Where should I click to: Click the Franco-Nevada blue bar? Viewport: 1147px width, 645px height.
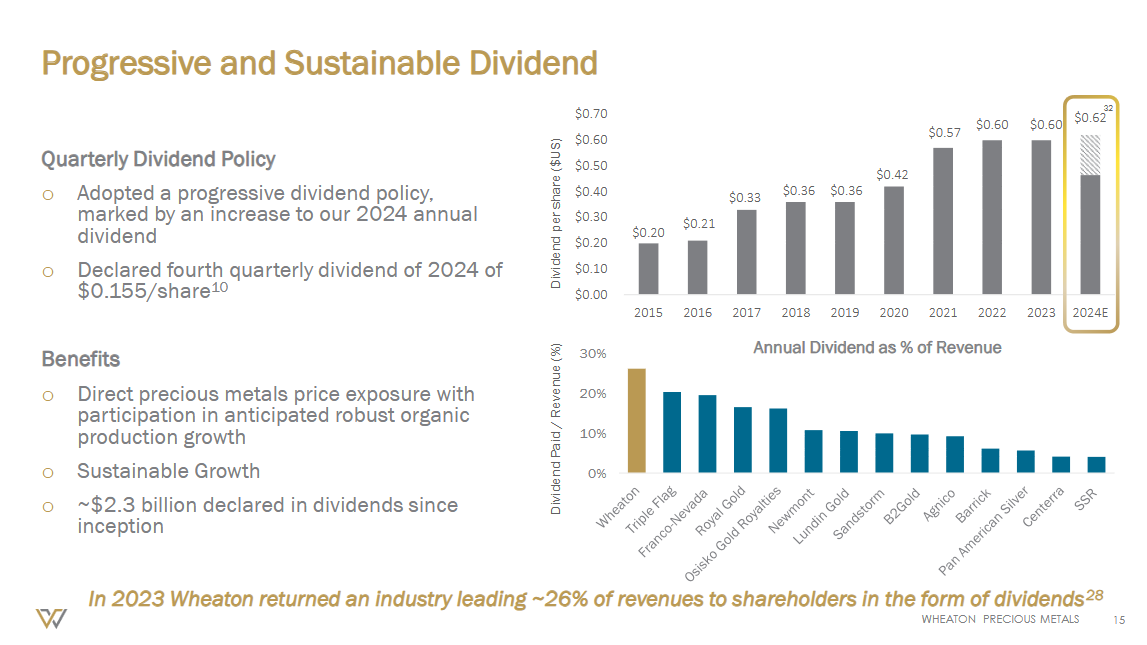pyautogui.click(x=707, y=434)
